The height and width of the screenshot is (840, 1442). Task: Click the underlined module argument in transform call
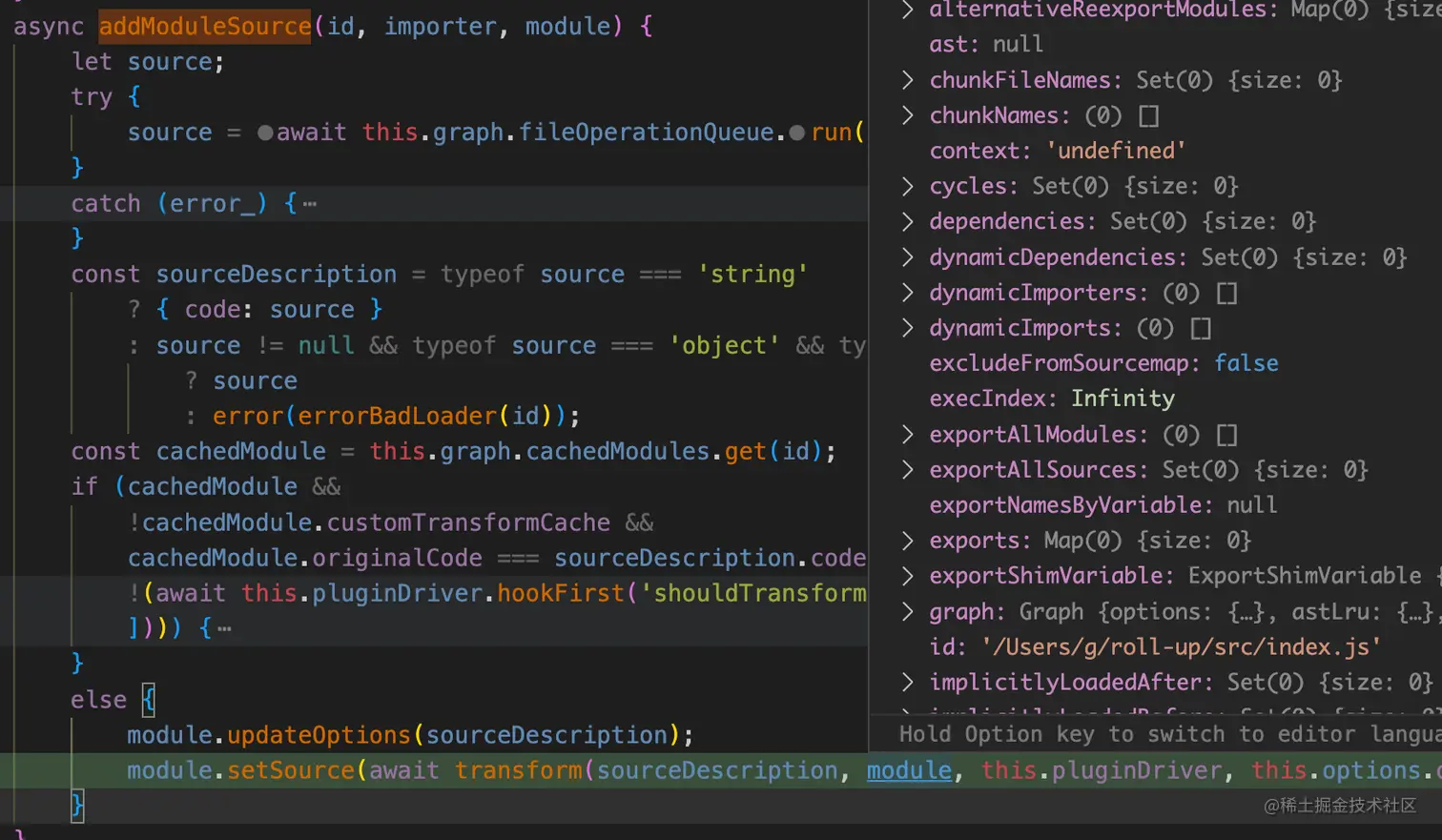point(909,770)
